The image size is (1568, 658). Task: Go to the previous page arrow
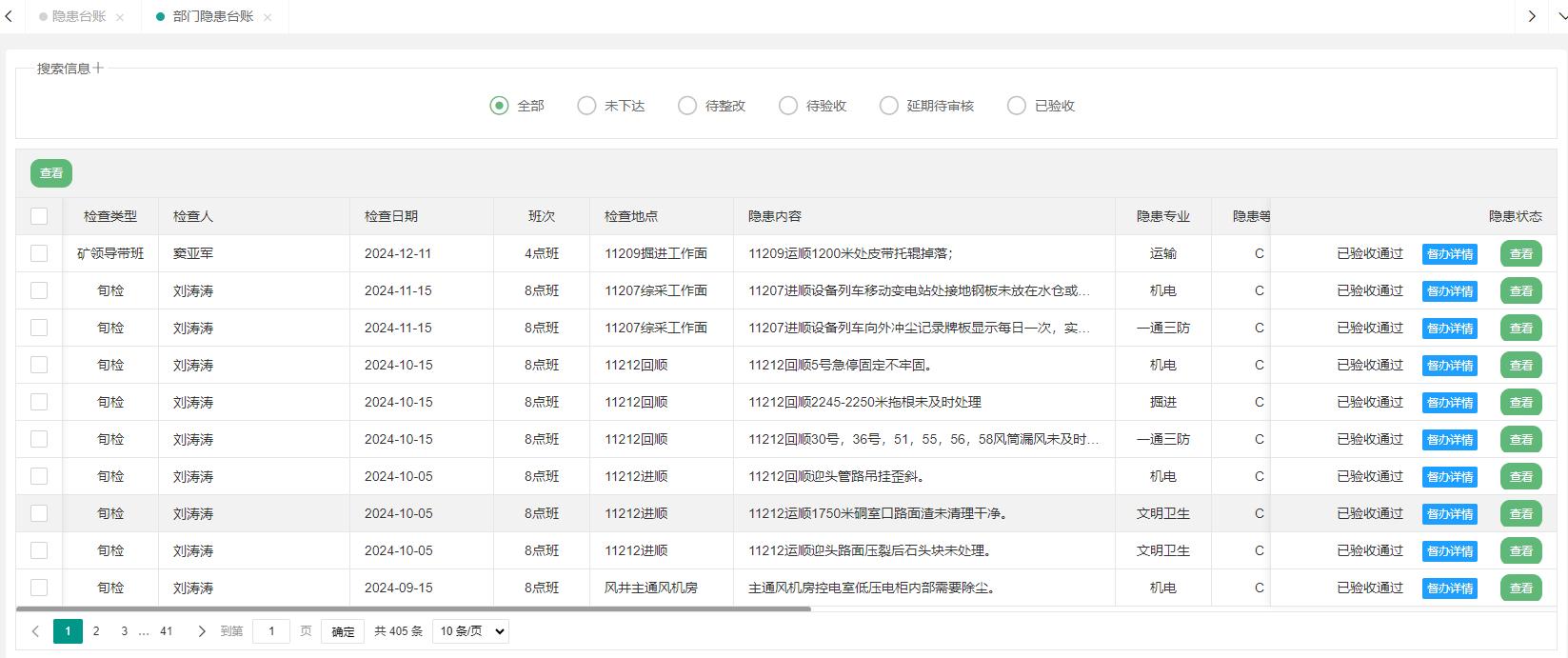35,631
